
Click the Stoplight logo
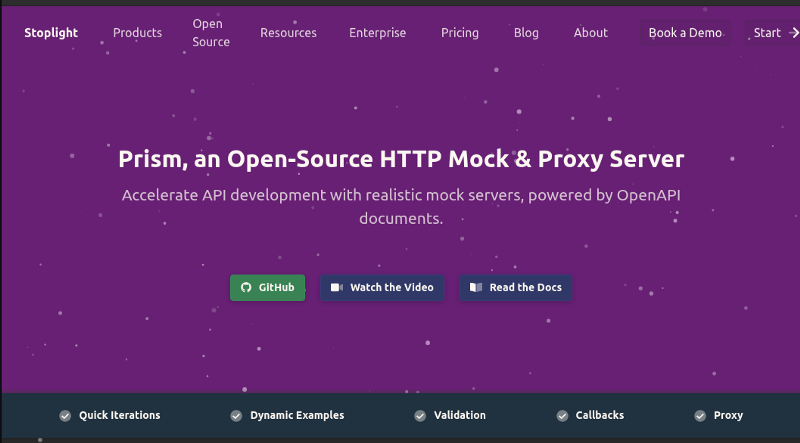pyautogui.click(x=51, y=33)
